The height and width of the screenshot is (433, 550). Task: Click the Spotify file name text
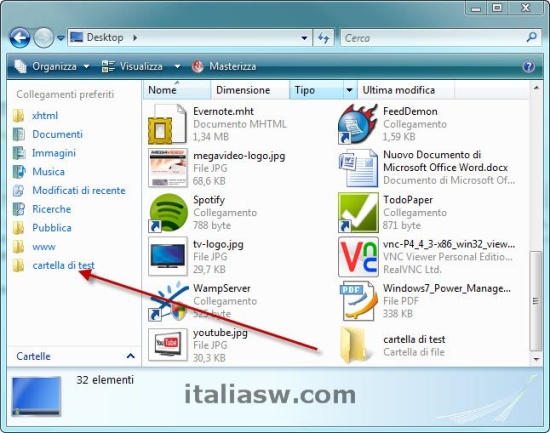point(209,200)
